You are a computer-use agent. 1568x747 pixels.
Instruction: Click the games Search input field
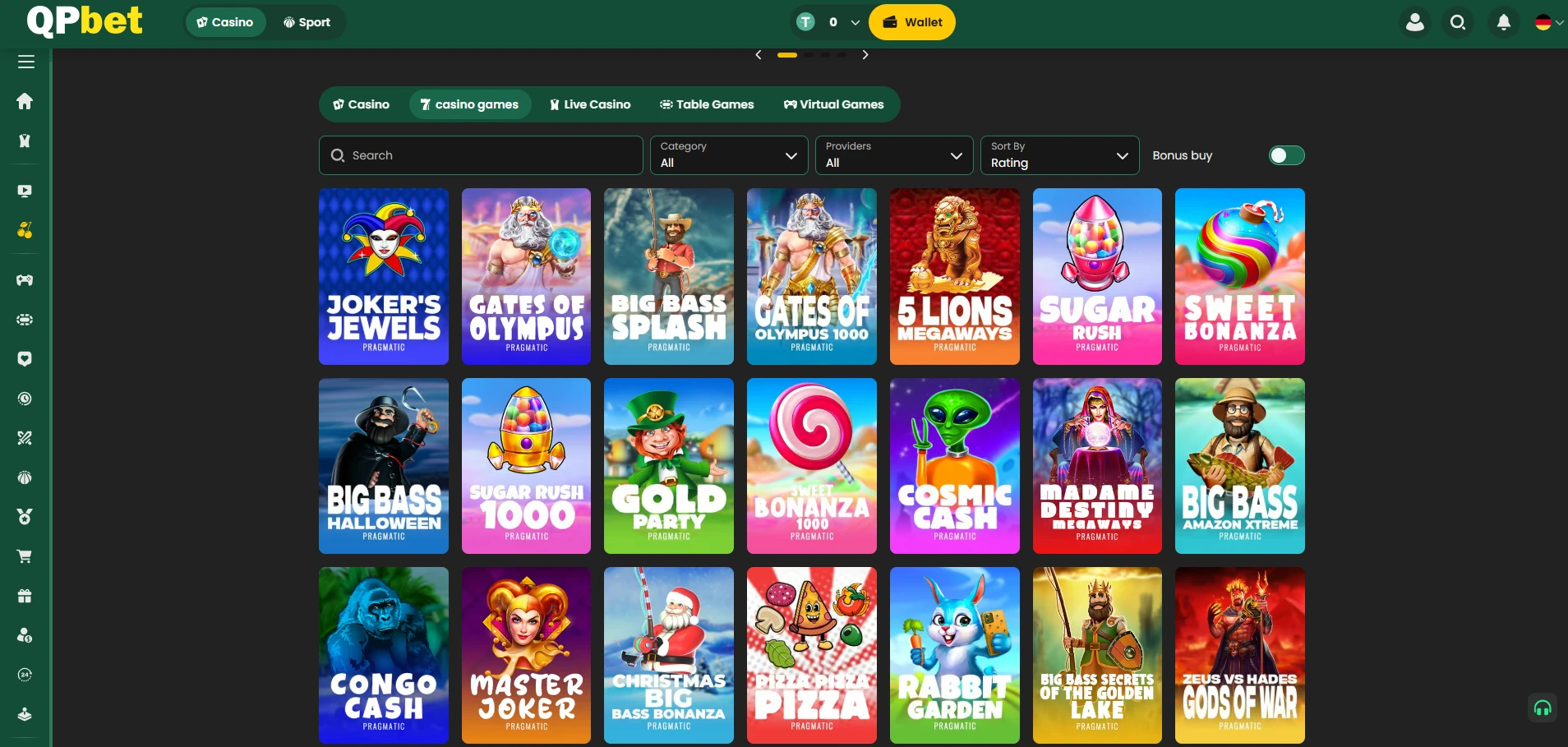click(481, 155)
